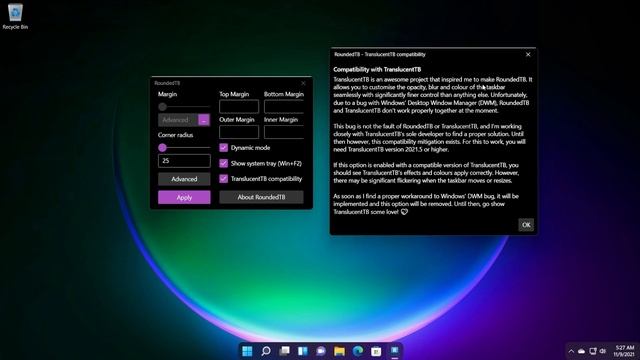Open the Widgets panel from taskbar

[x=302, y=351]
